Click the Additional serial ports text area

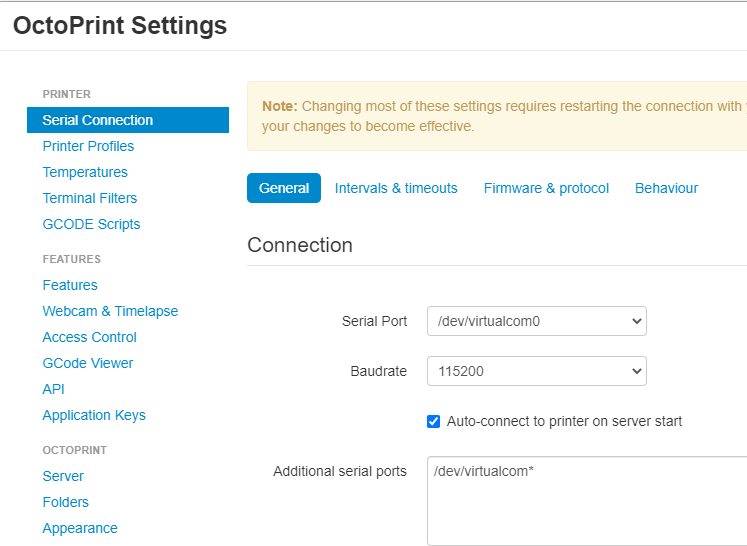586,500
